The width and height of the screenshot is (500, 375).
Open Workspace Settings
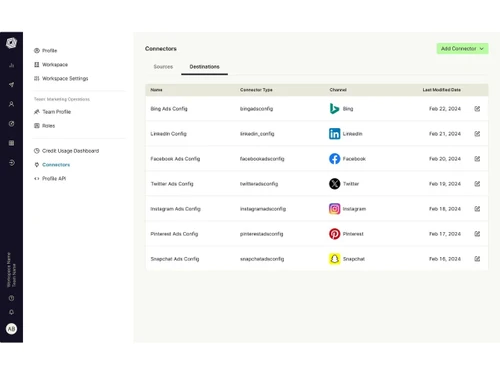point(61,79)
